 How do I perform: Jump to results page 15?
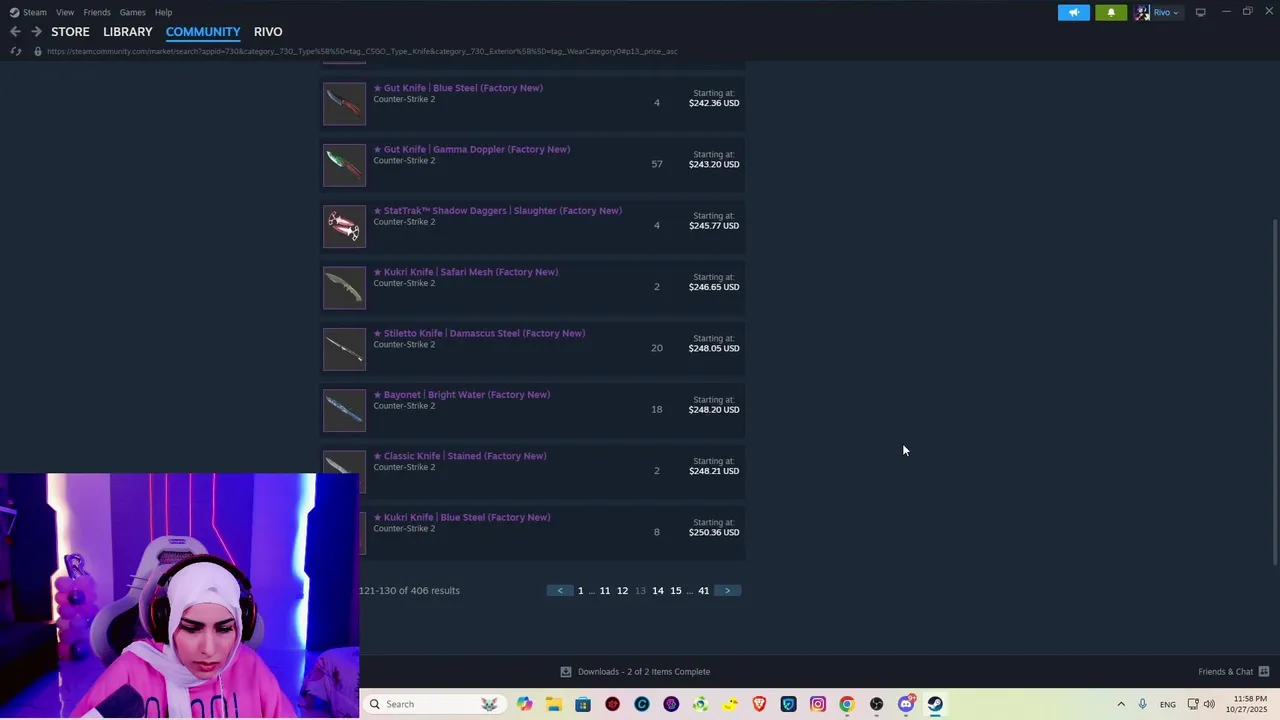pyautogui.click(x=676, y=591)
